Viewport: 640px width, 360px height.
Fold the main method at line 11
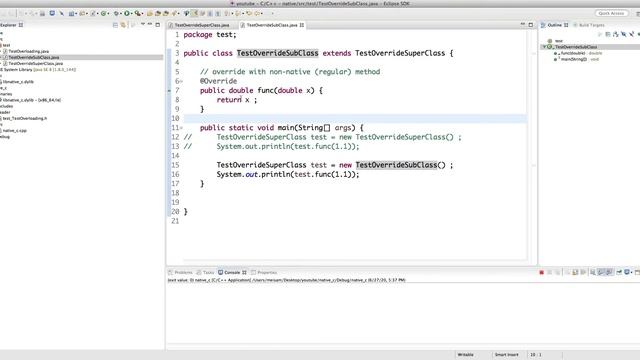pyautogui.click(x=181, y=128)
